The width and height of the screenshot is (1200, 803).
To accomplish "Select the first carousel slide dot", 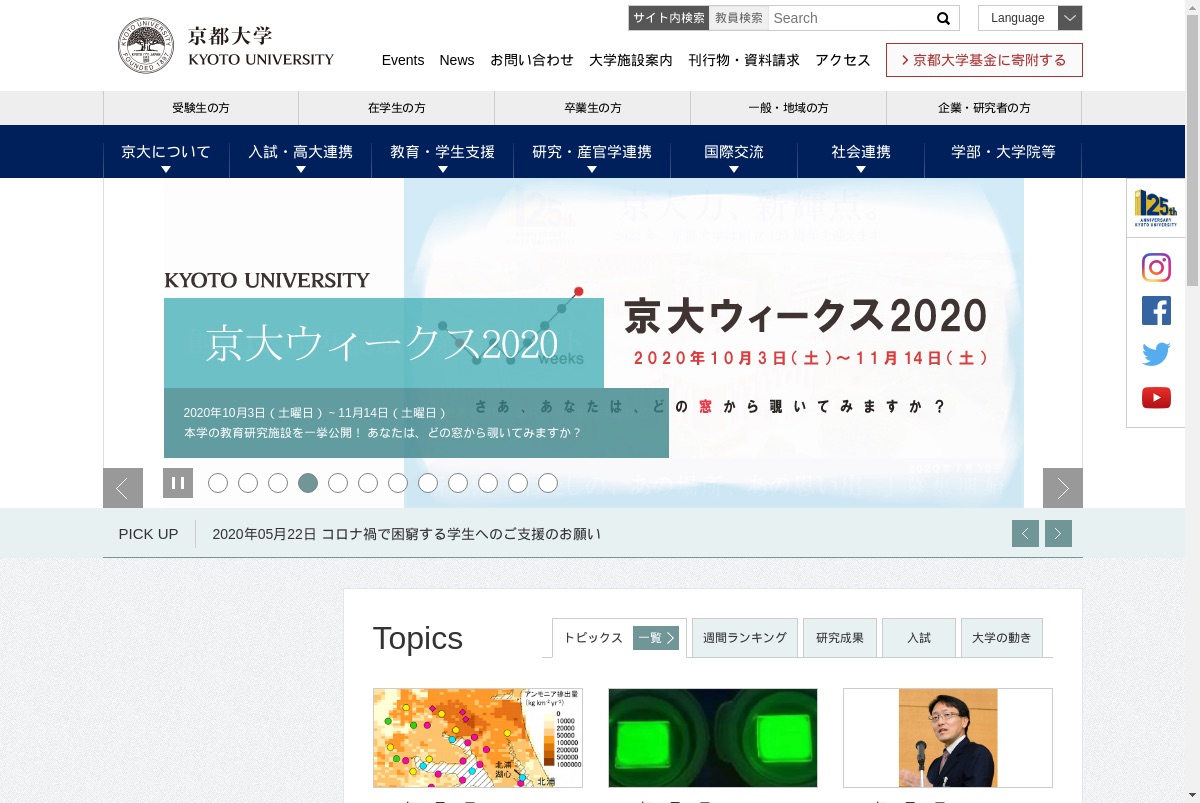I will (218, 483).
